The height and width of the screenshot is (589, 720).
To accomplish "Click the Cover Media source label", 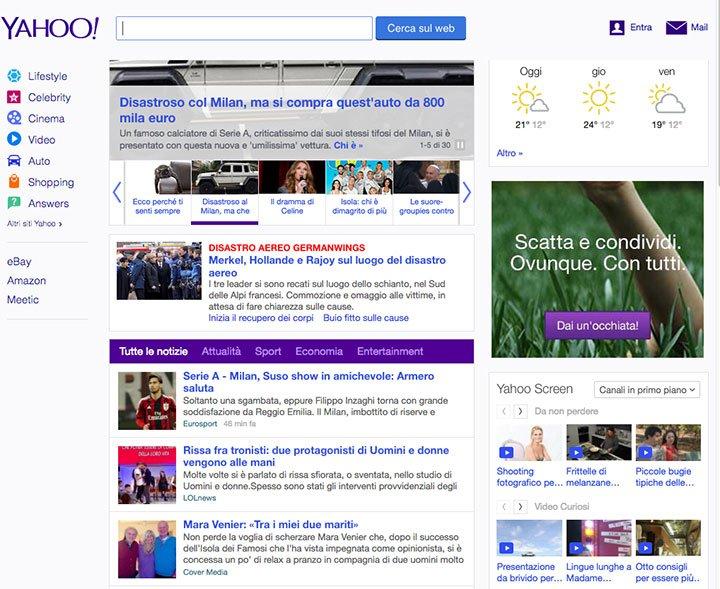I will click(x=205, y=572).
